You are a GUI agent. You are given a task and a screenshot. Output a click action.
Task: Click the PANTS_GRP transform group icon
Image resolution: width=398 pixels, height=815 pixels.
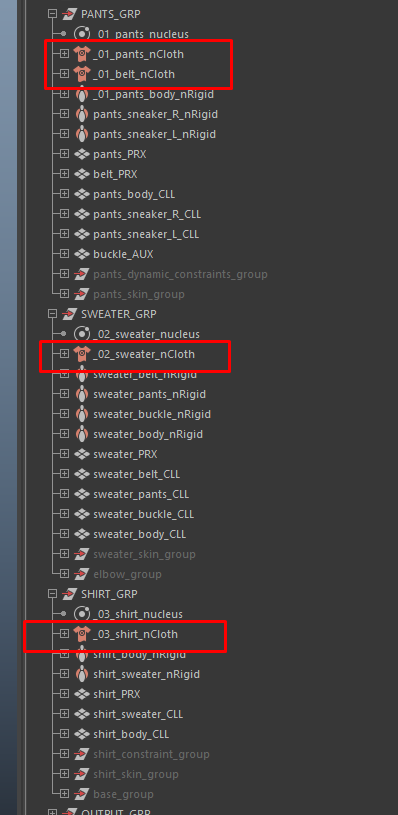(x=69, y=14)
